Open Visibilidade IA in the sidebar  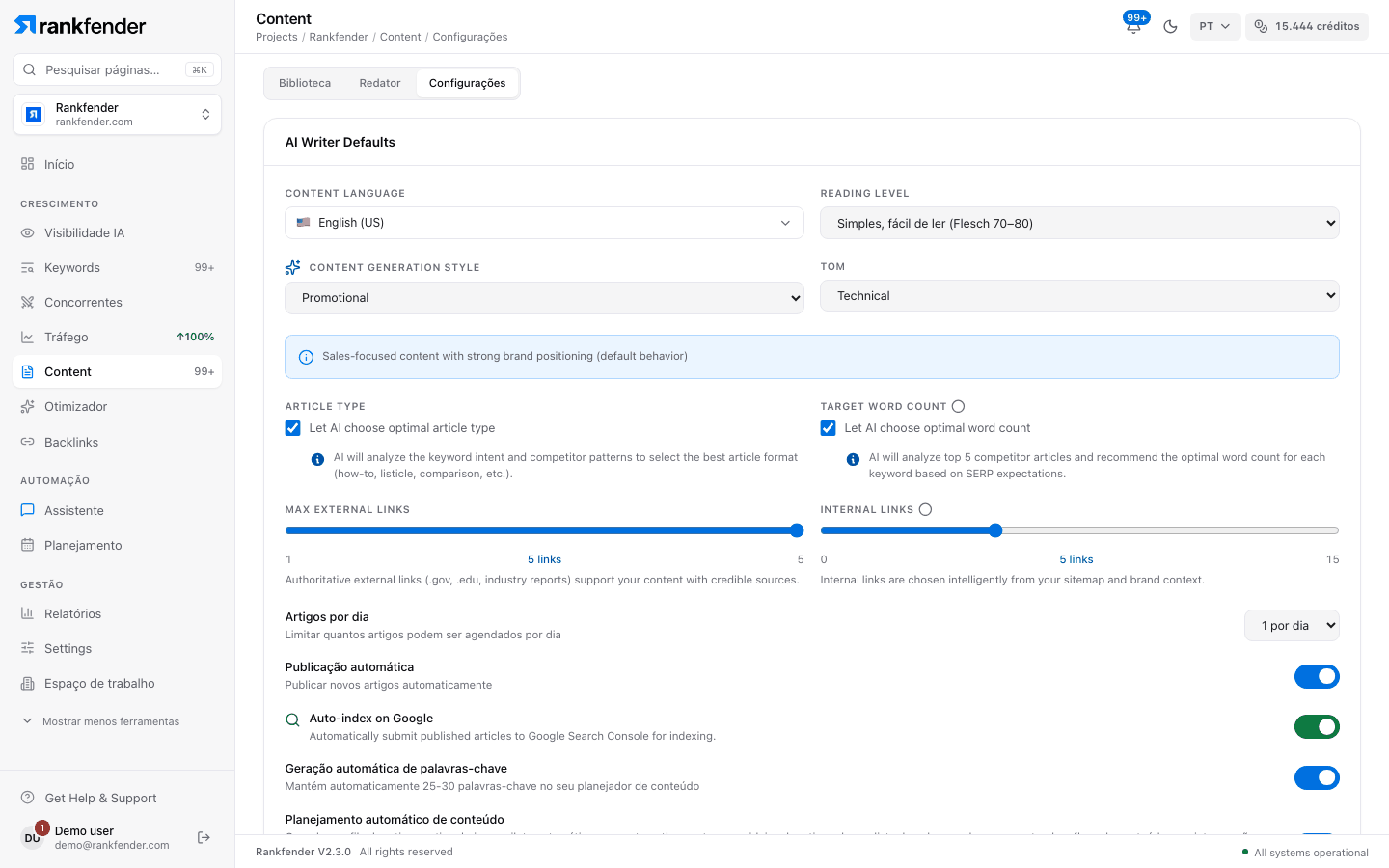117,232
